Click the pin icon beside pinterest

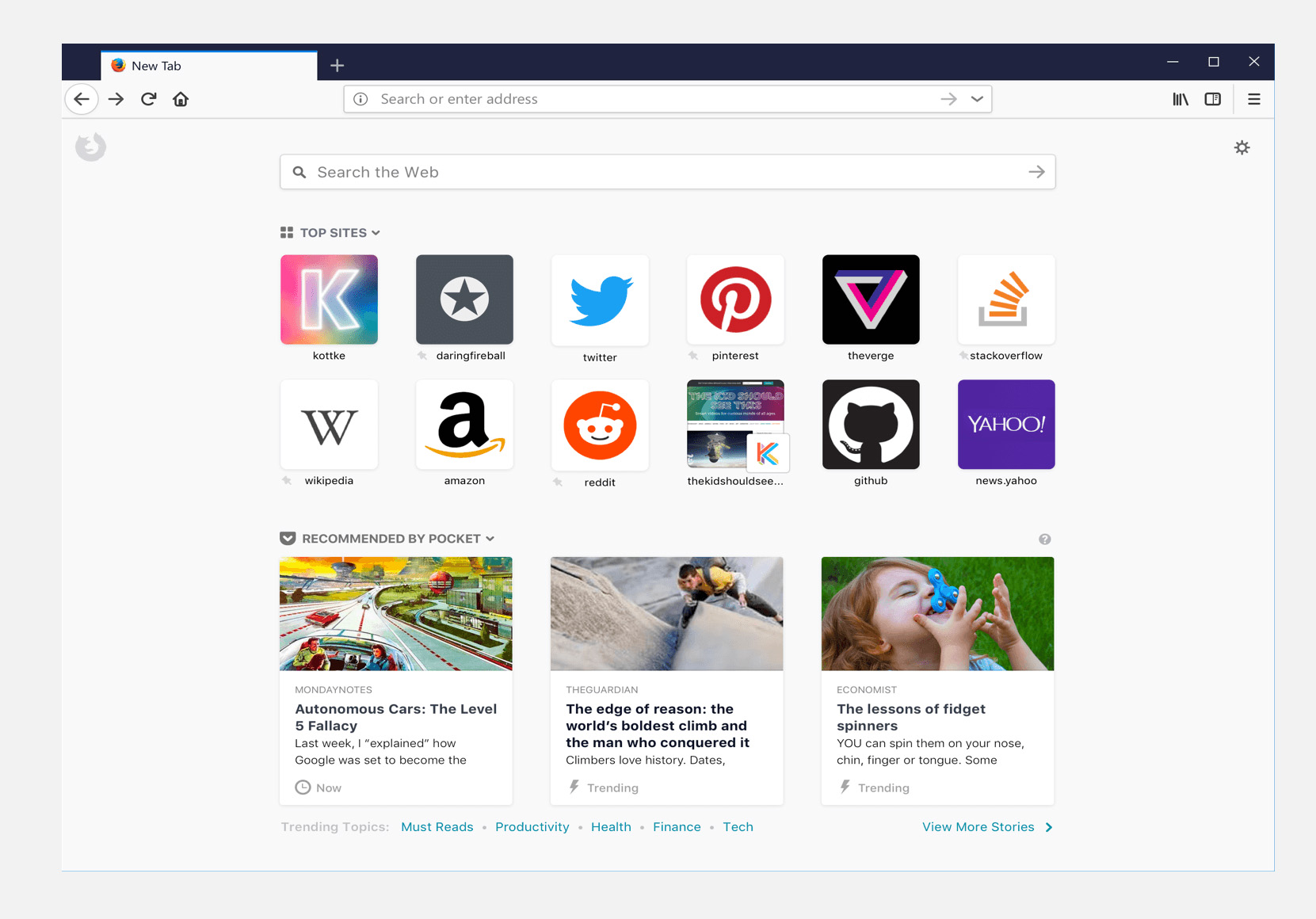point(693,356)
